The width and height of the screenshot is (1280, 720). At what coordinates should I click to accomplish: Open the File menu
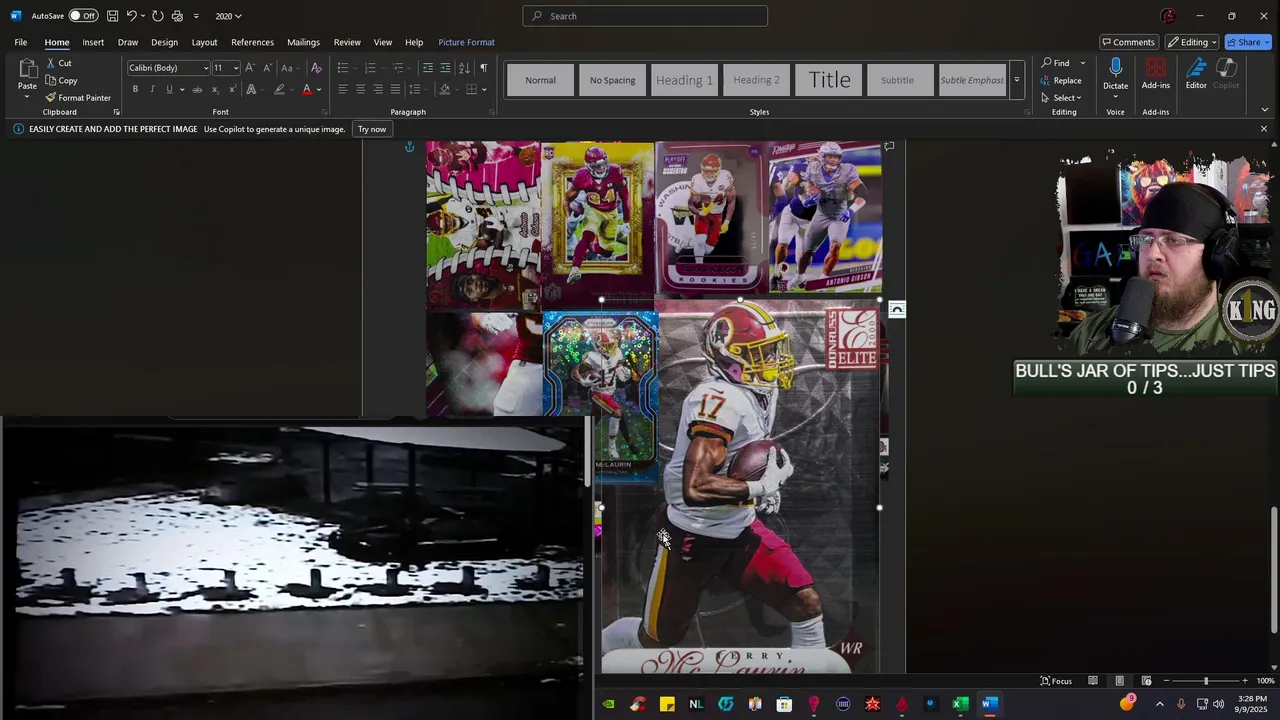click(x=21, y=42)
